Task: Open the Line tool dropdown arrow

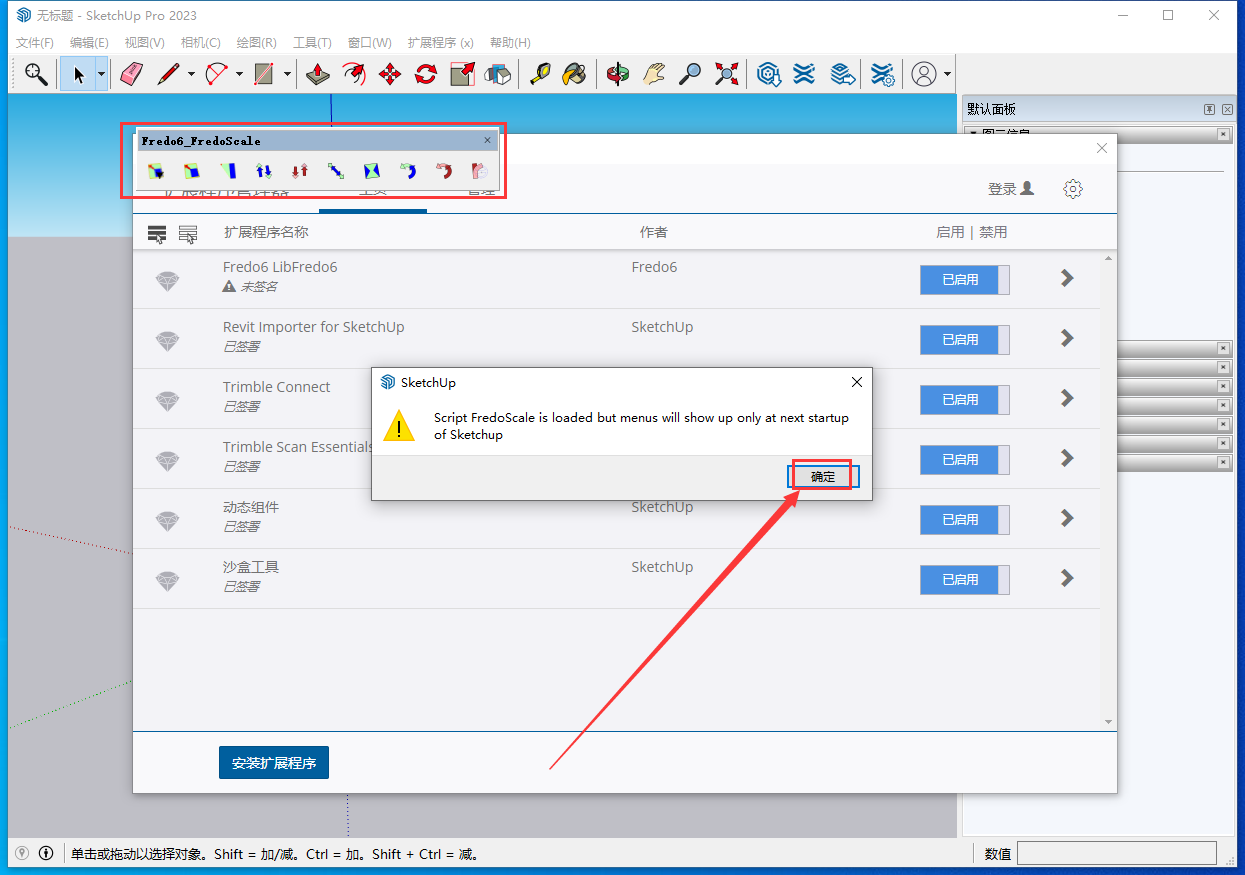Action: [190, 74]
